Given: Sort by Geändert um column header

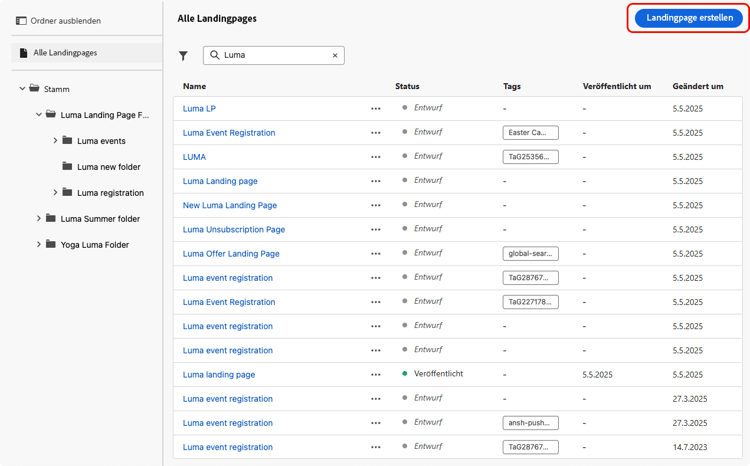Looking at the screenshot, I should tap(698, 87).
